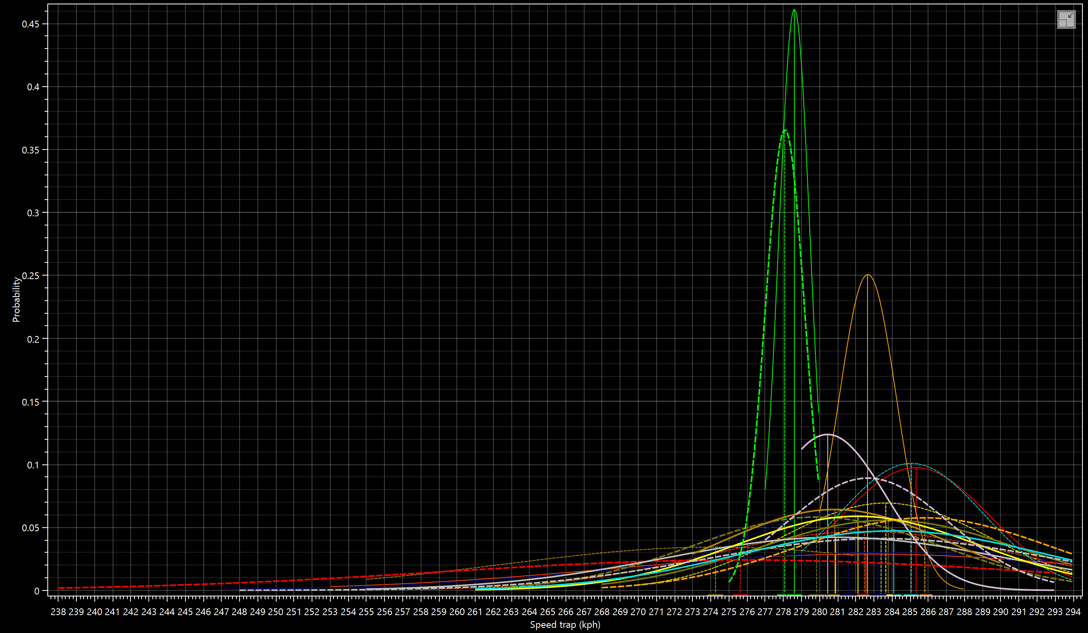Click the 285 label on the speed axis
This screenshot has height=633, width=1088.
(x=910, y=611)
